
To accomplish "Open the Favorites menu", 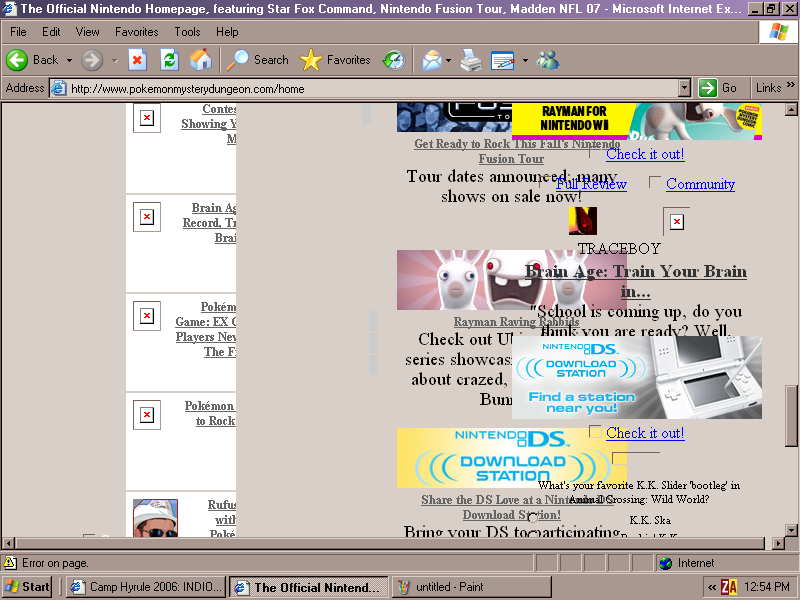I will click(x=136, y=32).
